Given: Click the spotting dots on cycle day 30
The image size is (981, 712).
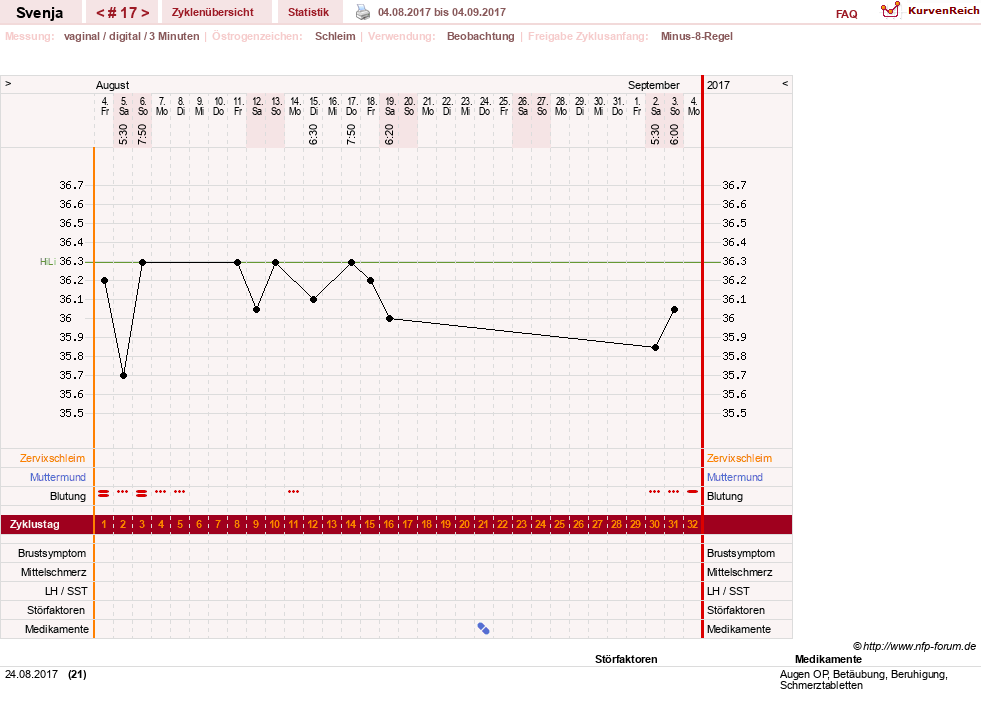Looking at the screenshot, I should [654, 492].
